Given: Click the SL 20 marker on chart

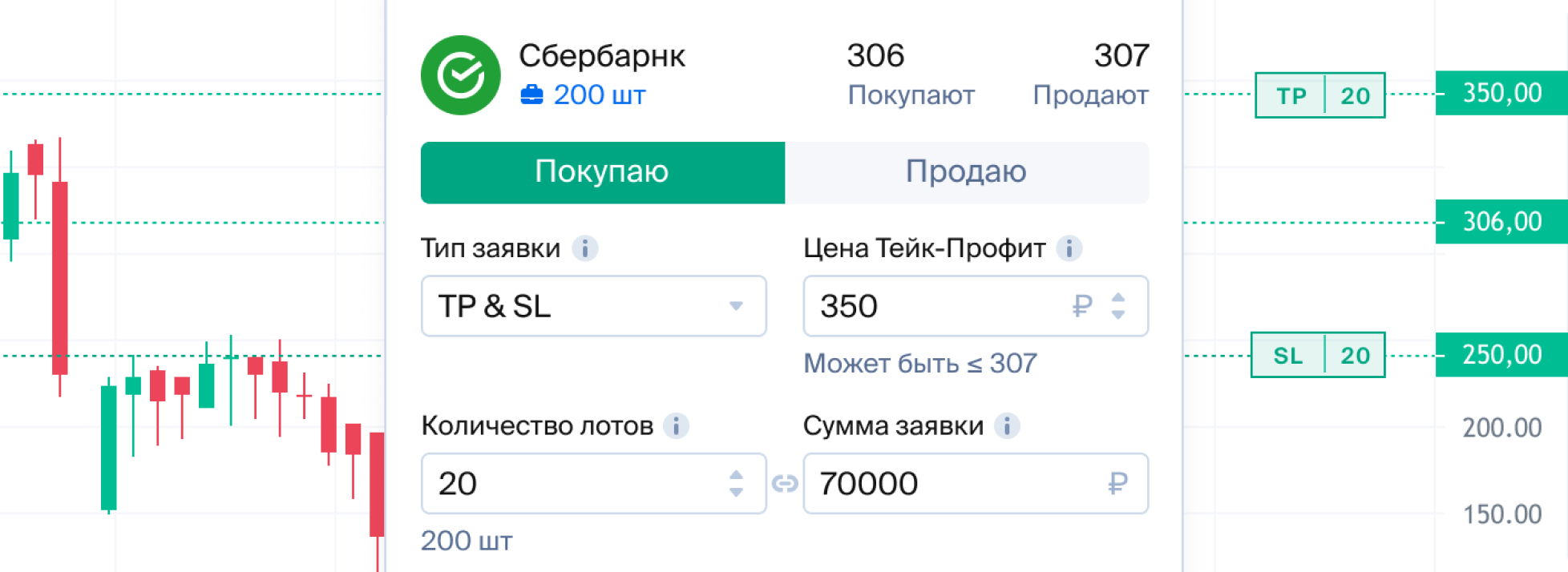Looking at the screenshot, I should pyautogui.click(x=1318, y=355).
